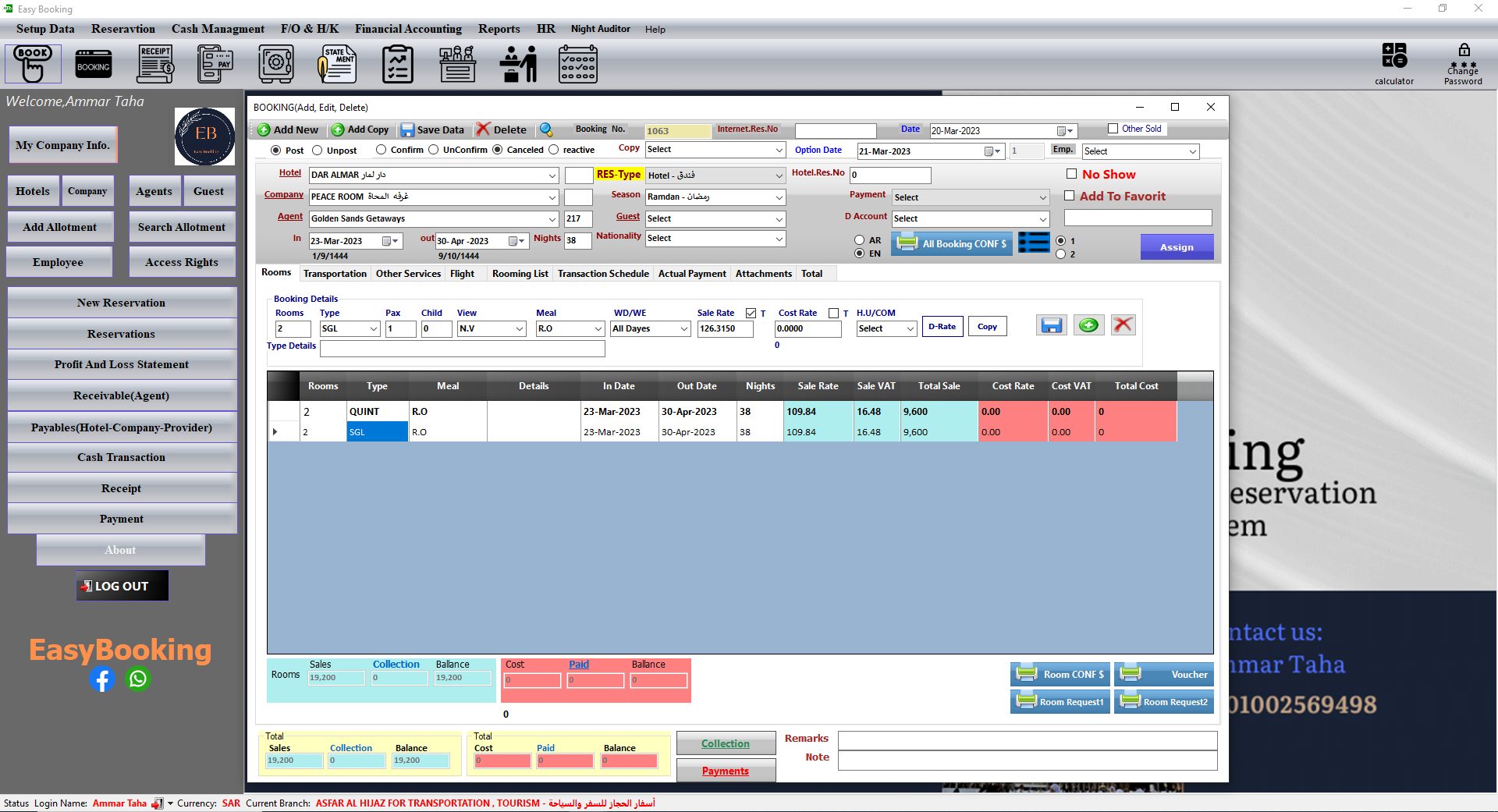Click into the Remarks text field
This screenshot has width=1498, height=812.
coord(1028,739)
